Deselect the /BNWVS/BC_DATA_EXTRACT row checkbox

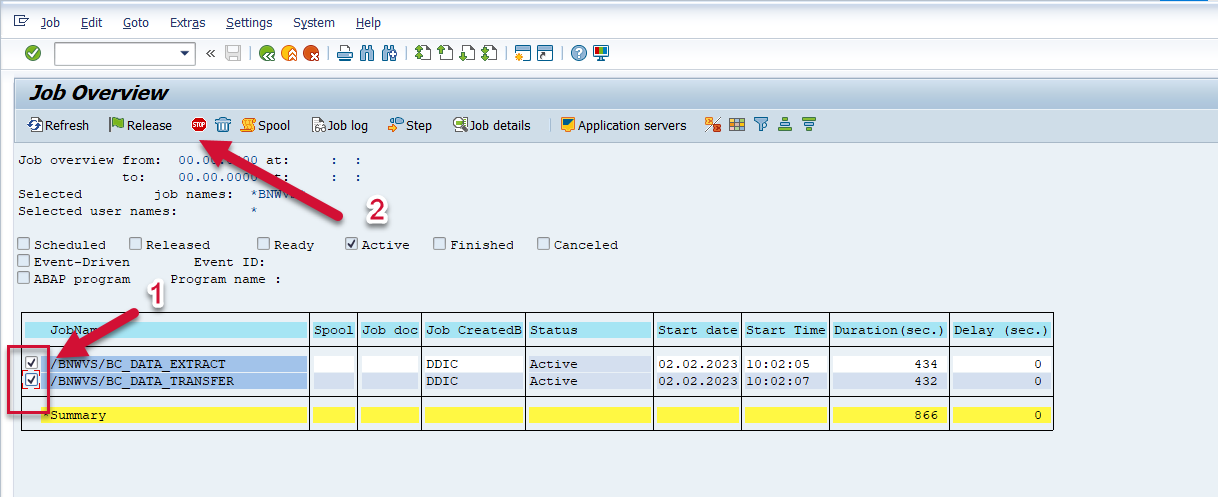point(32,363)
